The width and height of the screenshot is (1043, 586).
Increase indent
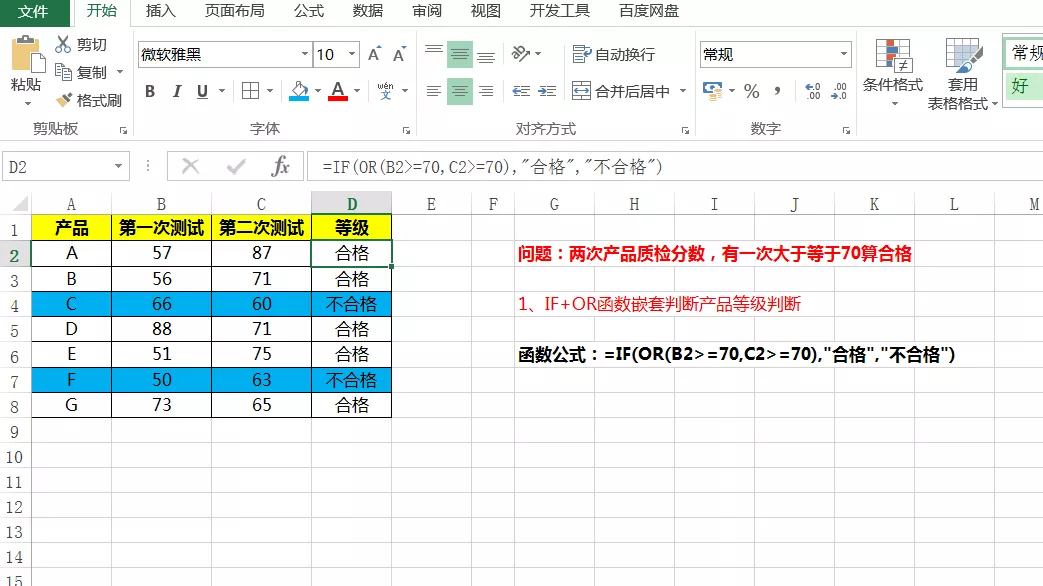click(547, 91)
